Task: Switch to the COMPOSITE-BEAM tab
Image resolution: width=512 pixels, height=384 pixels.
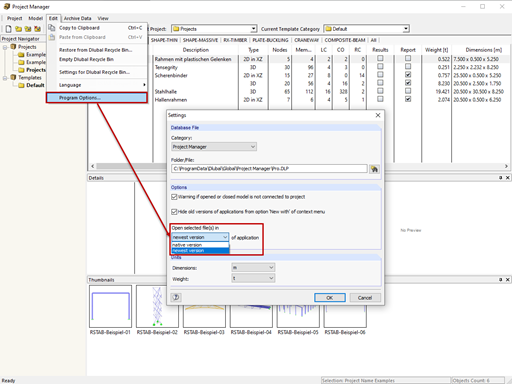Action: coord(345,40)
